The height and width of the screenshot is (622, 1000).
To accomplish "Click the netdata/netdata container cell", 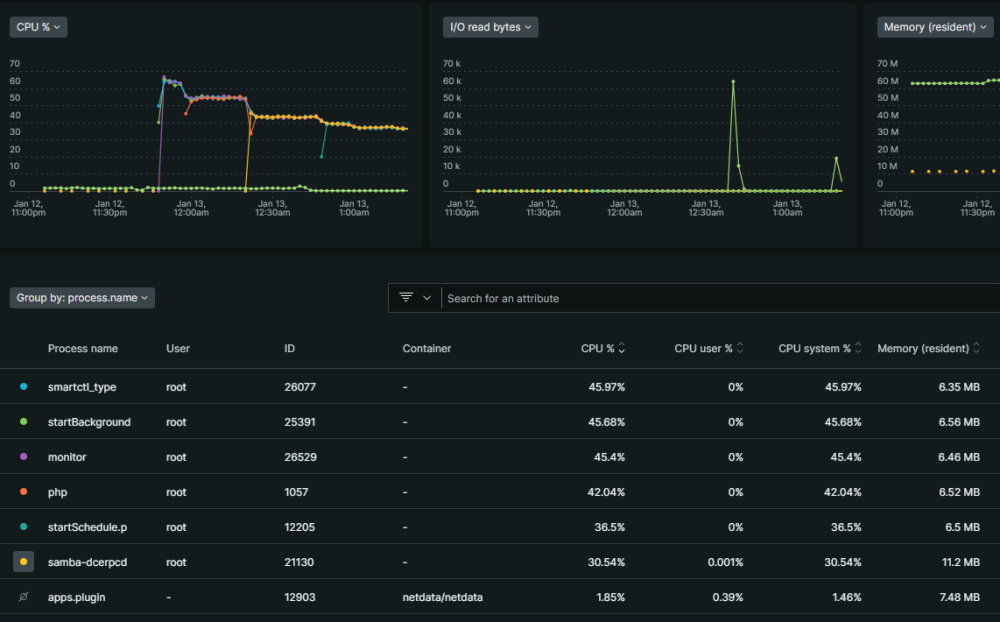I will [443, 597].
